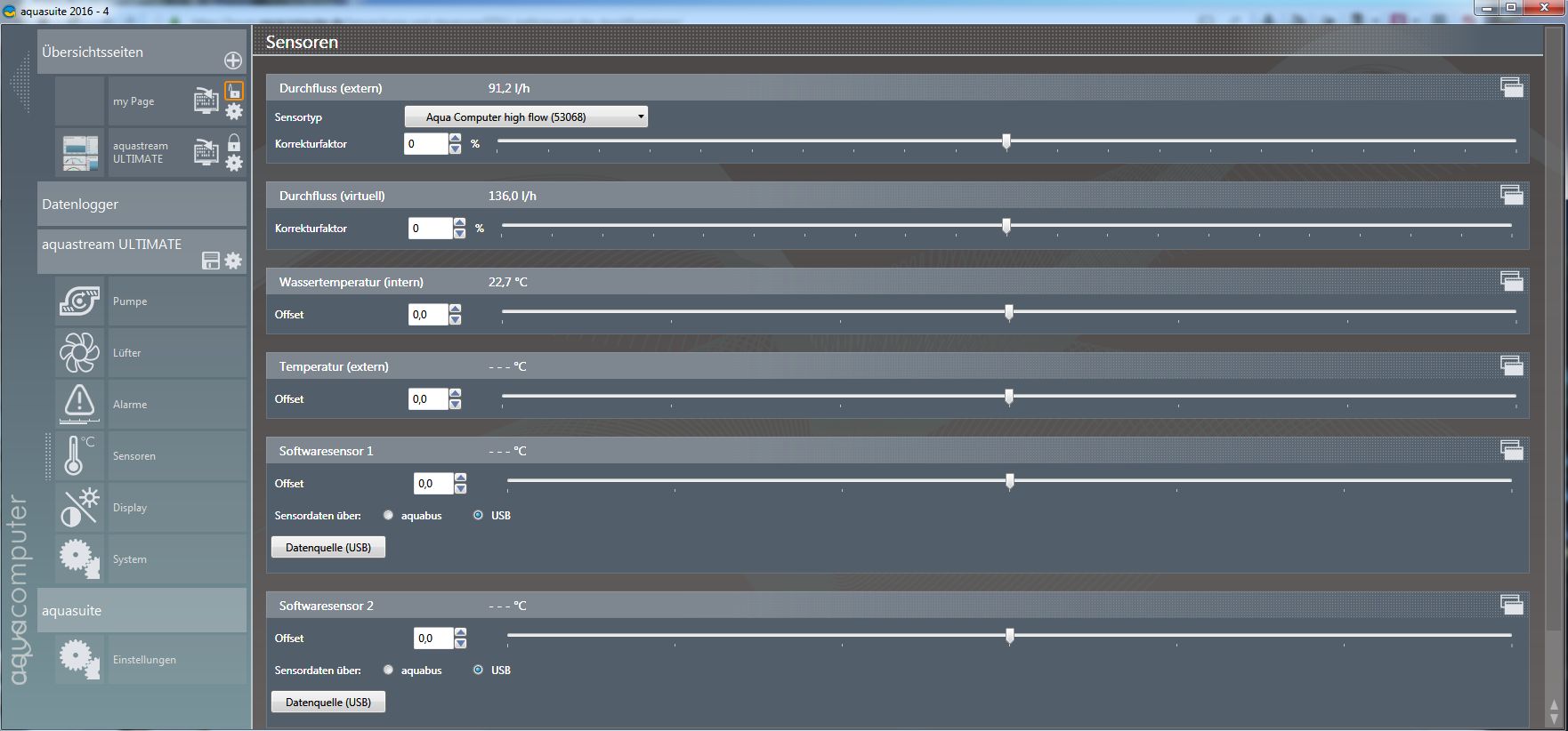Increase Softwaresensor 1 Offset with up arrow
The width and height of the screenshot is (1568, 731).
(x=460, y=478)
